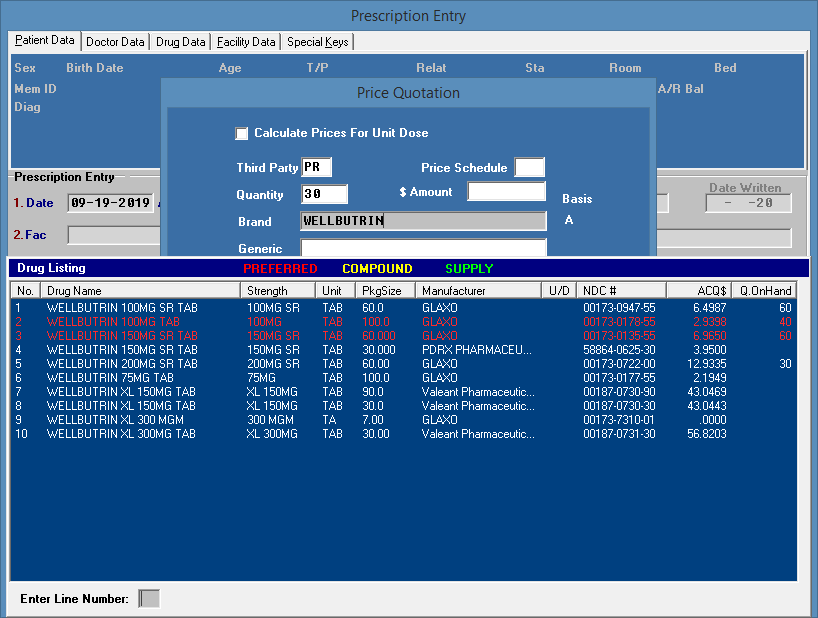818x618 pixels.
Task: Enable Calculate Prices For Unit Dose checkbox
Action: pos(241,133)
